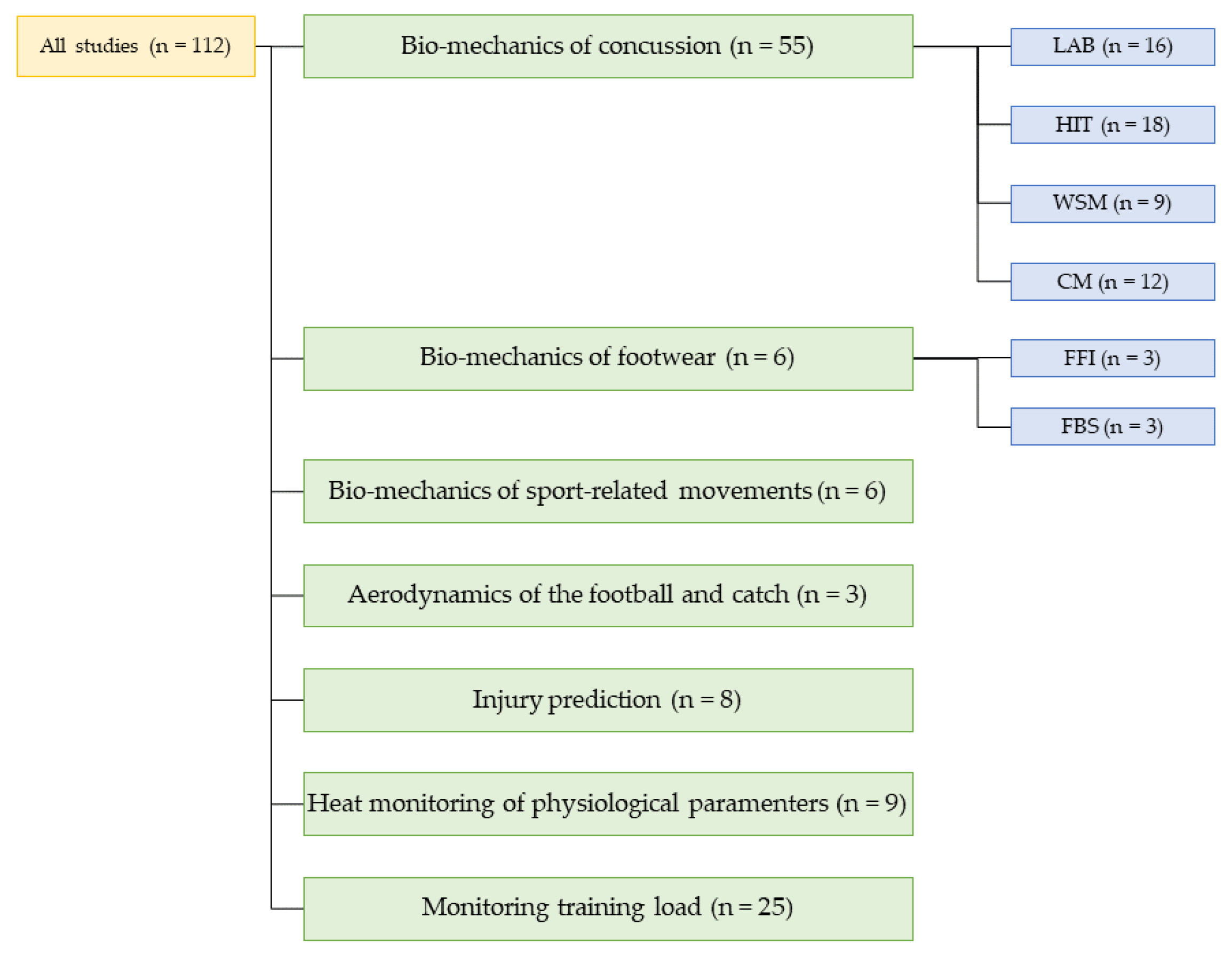Click the connector line entering the CM box
The height and width of the screenshot is (956, 1232).
tap(994, 281)
